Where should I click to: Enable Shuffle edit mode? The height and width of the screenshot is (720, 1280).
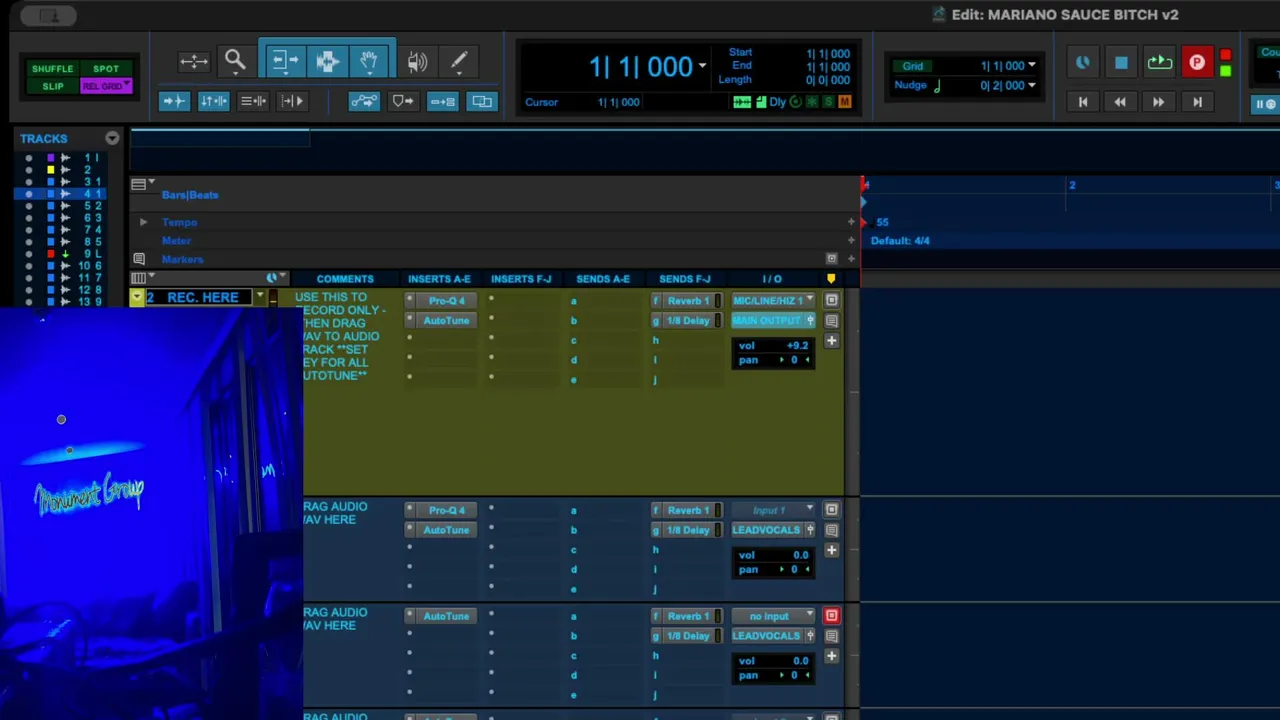point(53,69)
